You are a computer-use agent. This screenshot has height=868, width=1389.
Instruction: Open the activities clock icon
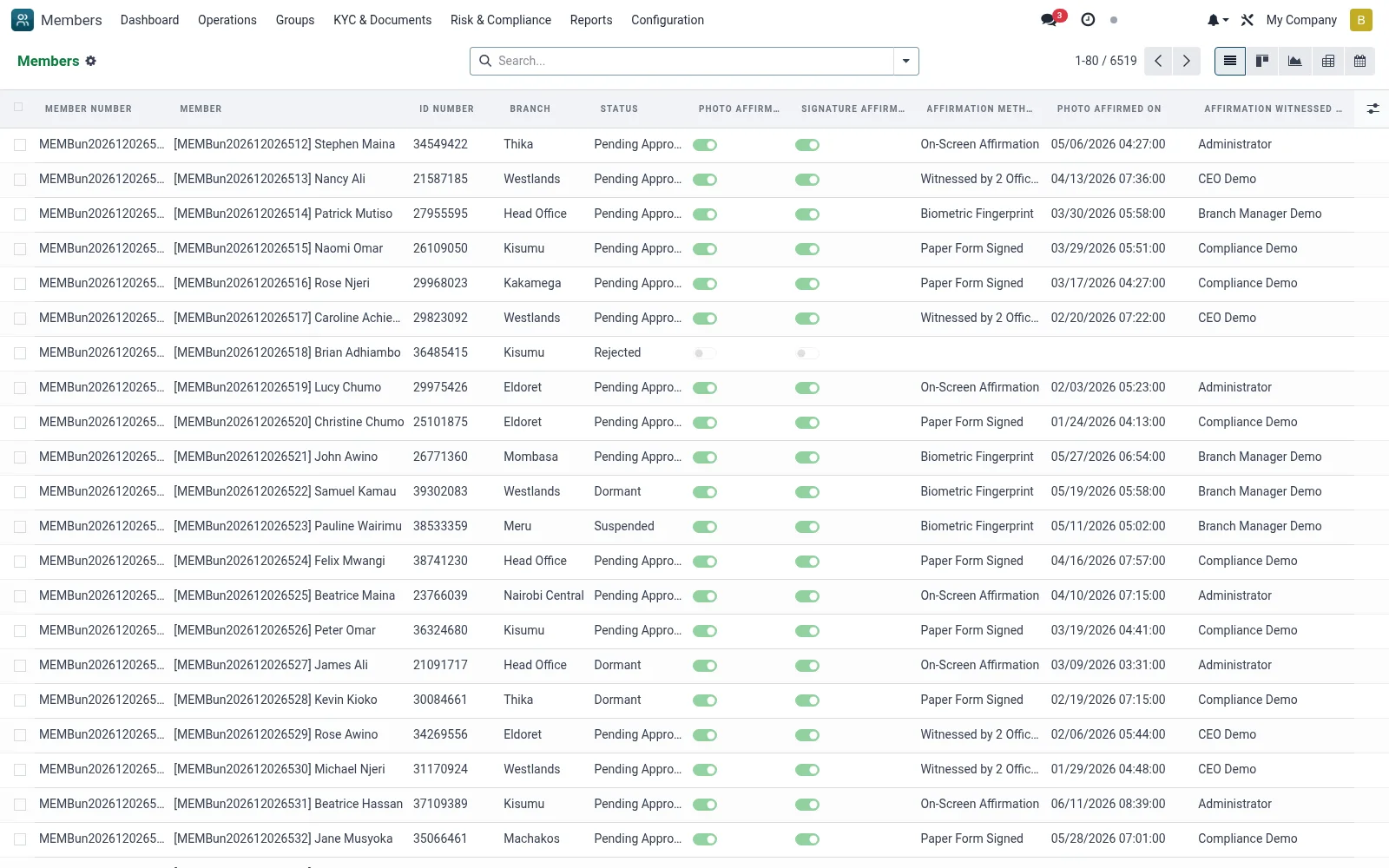(x=1088, y=20)
